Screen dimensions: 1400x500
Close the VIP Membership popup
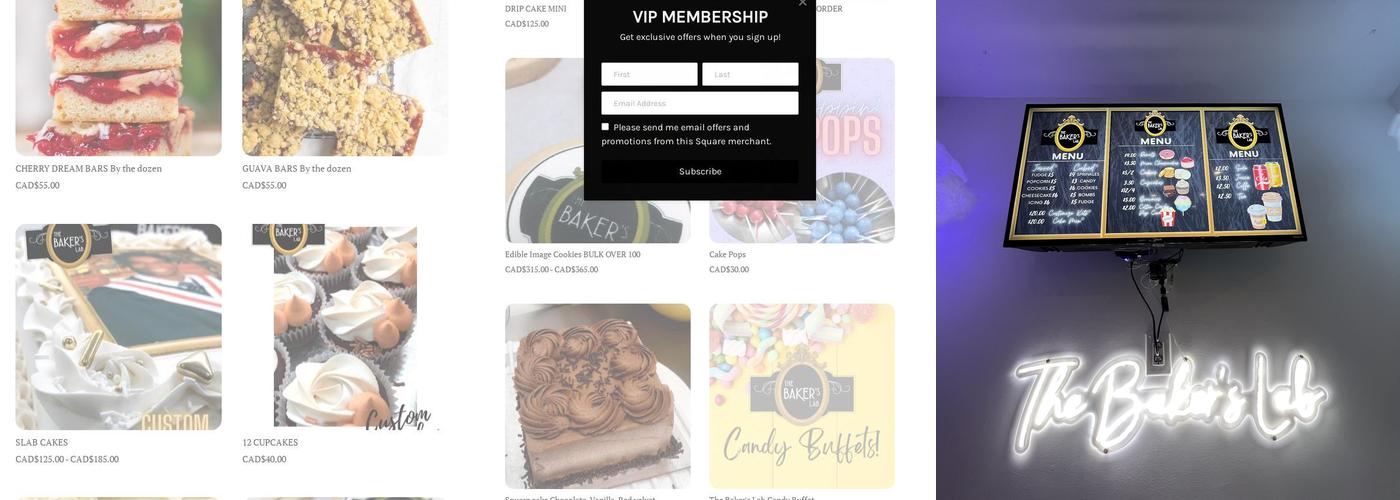click(802, 3)
